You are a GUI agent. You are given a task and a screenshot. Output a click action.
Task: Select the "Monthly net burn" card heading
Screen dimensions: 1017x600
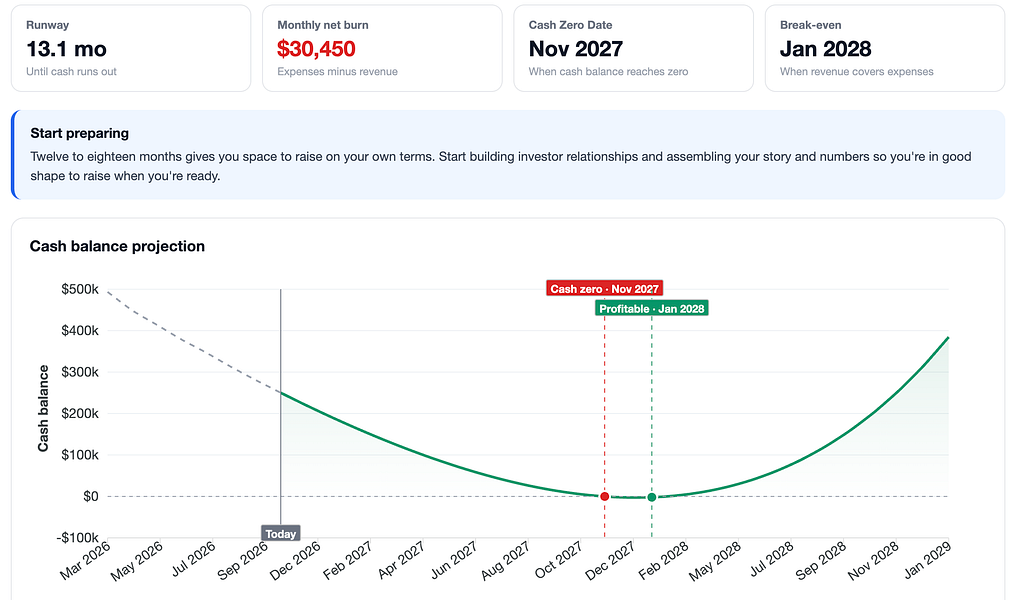[323, 25]
